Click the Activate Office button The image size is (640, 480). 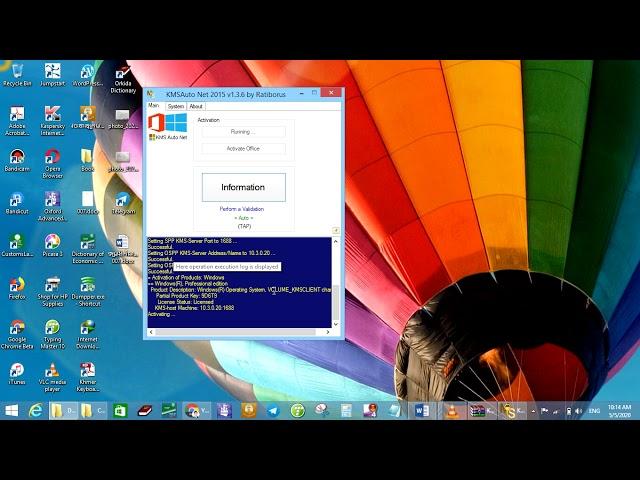point(243,149)
